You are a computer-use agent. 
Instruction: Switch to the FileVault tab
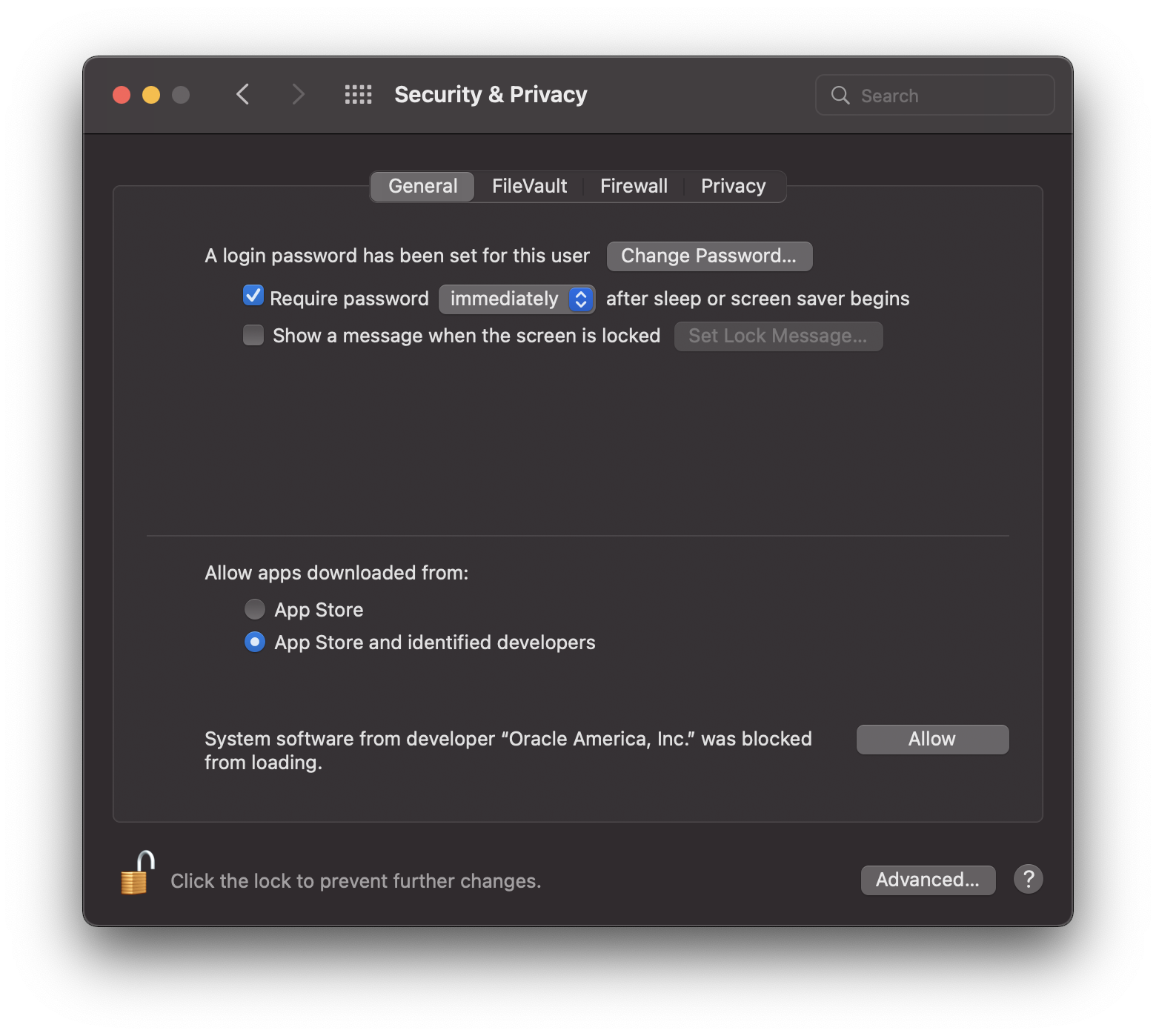coord(528,186)
